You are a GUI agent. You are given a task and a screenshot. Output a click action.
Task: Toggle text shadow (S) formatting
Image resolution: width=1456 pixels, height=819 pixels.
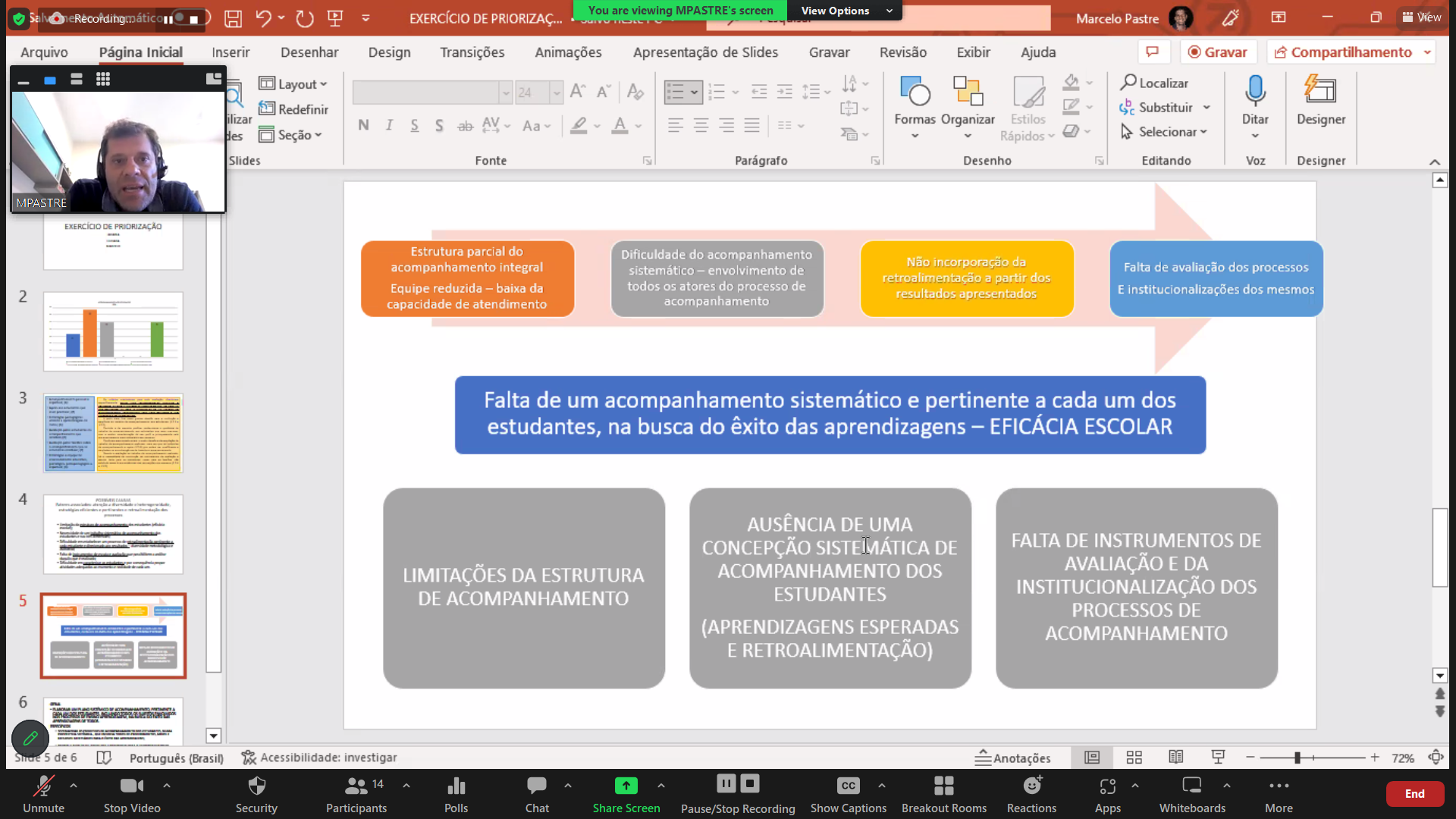click(x=439, y=125)
